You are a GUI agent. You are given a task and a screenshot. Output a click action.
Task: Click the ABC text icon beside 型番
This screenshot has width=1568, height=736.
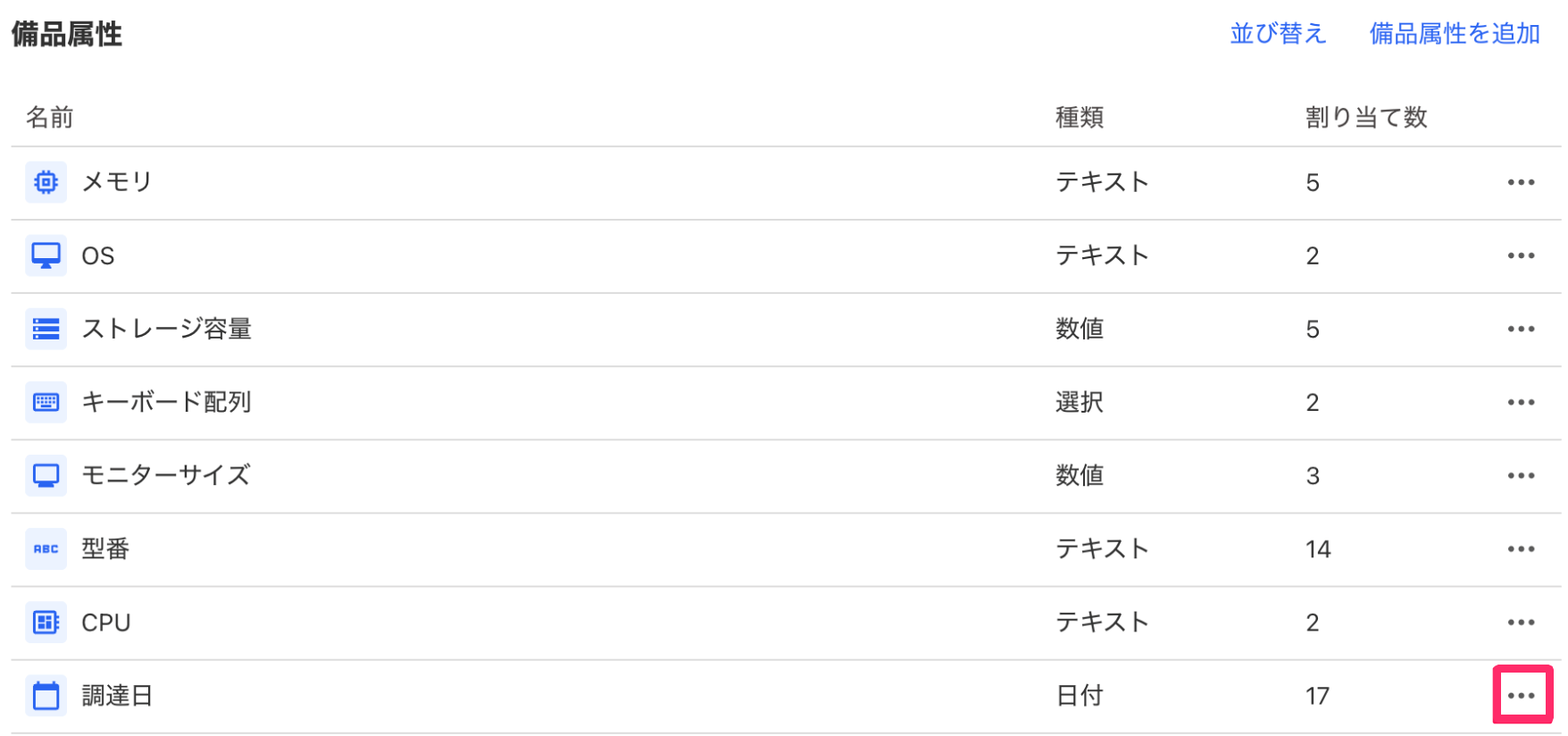point(46,548)
